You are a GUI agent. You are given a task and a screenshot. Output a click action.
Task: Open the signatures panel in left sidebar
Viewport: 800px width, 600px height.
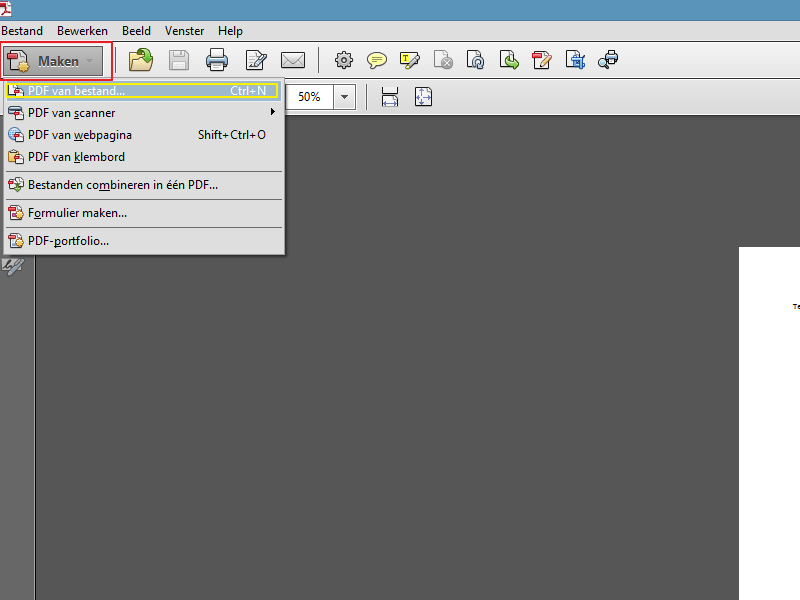click(x=13, y=267)
